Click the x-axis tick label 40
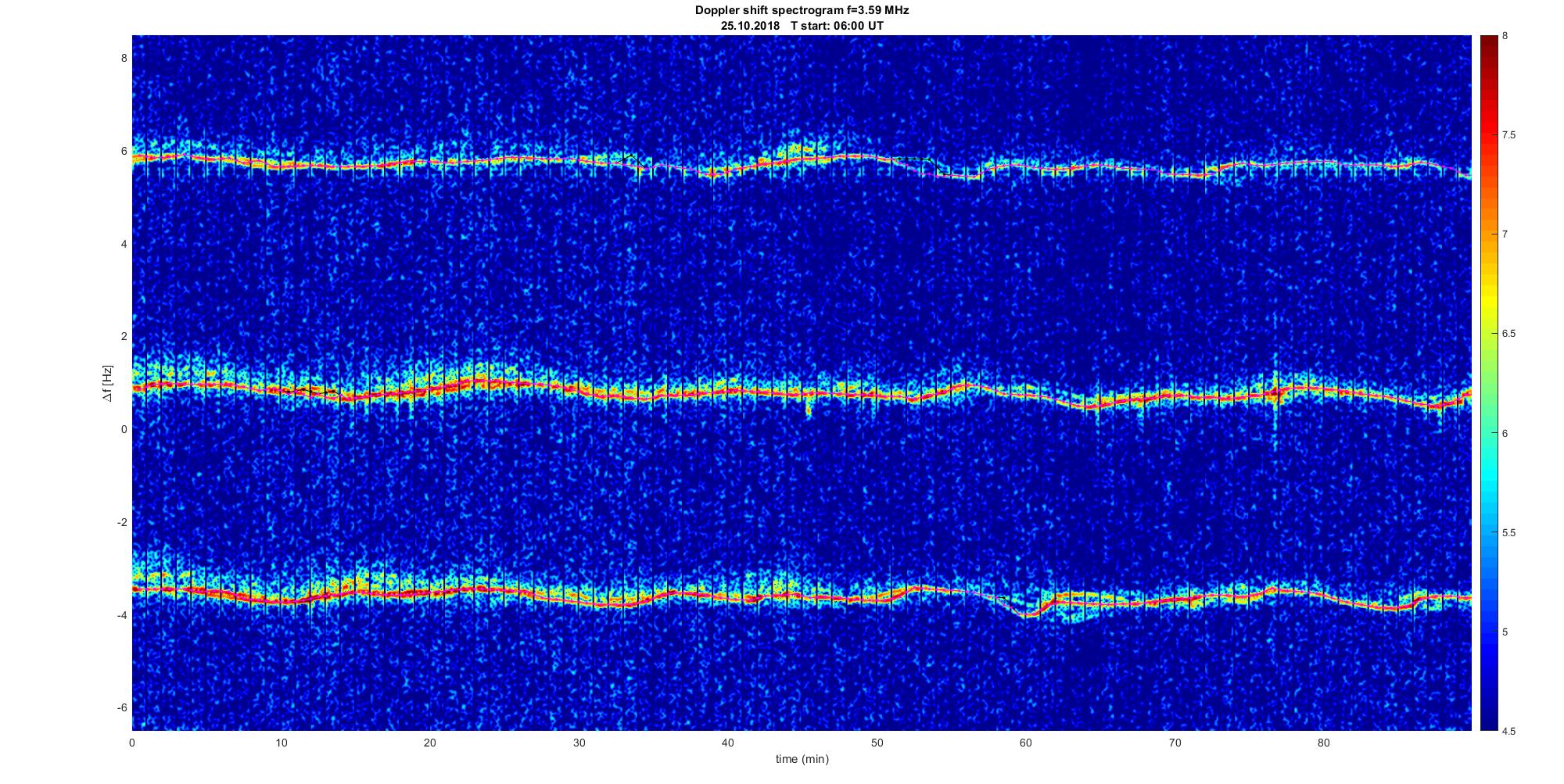Image resolution: width=1564 pixels, height=784 pixels. pyautogui.click(x=727, y=743)
